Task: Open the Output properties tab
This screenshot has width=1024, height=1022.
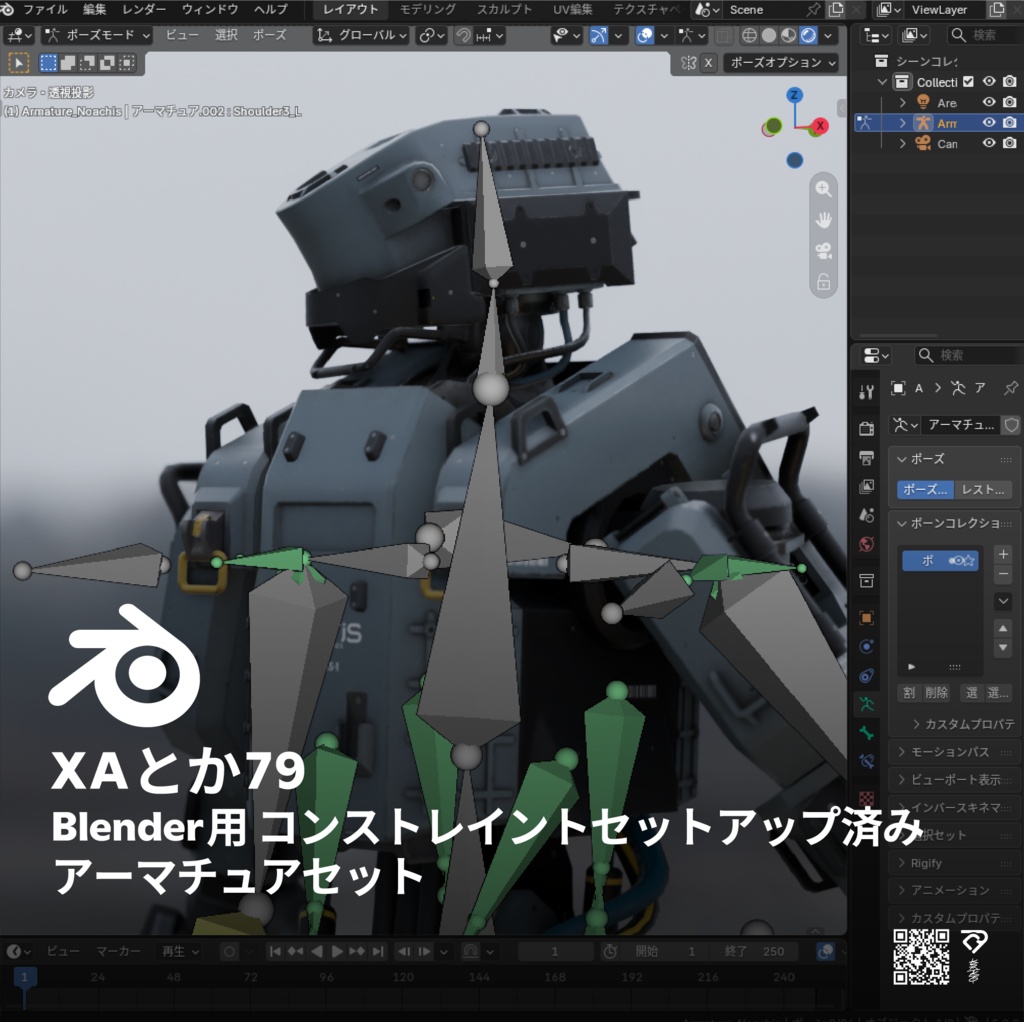Action: pos(867,457)
